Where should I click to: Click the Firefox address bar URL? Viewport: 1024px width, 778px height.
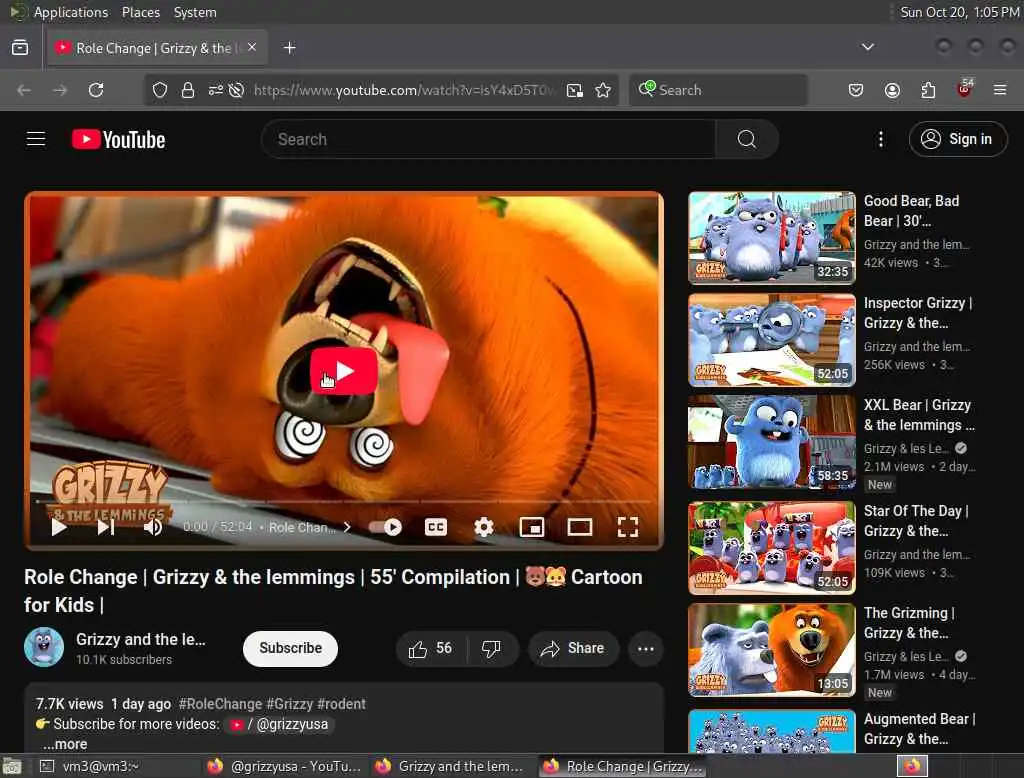click(x=404, y=90)
